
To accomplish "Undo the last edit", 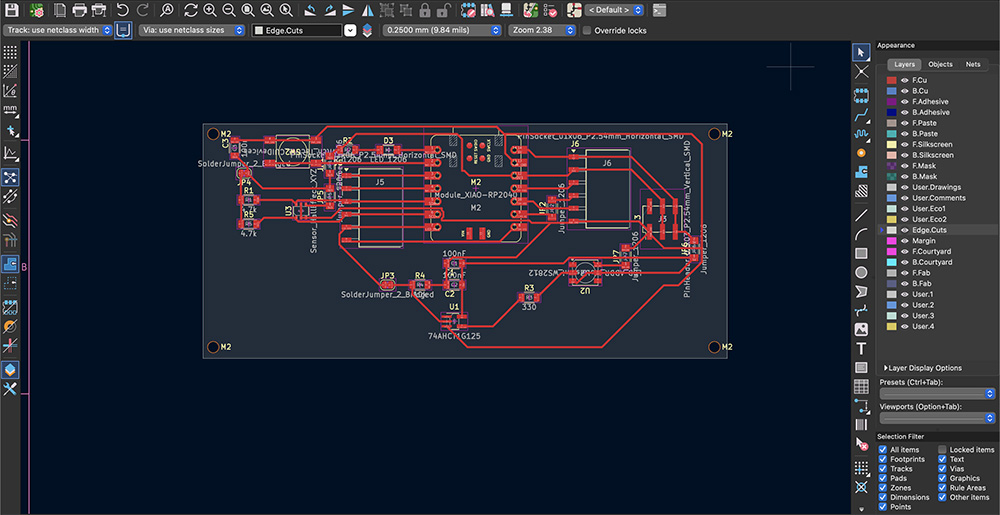I will point(123,10).
